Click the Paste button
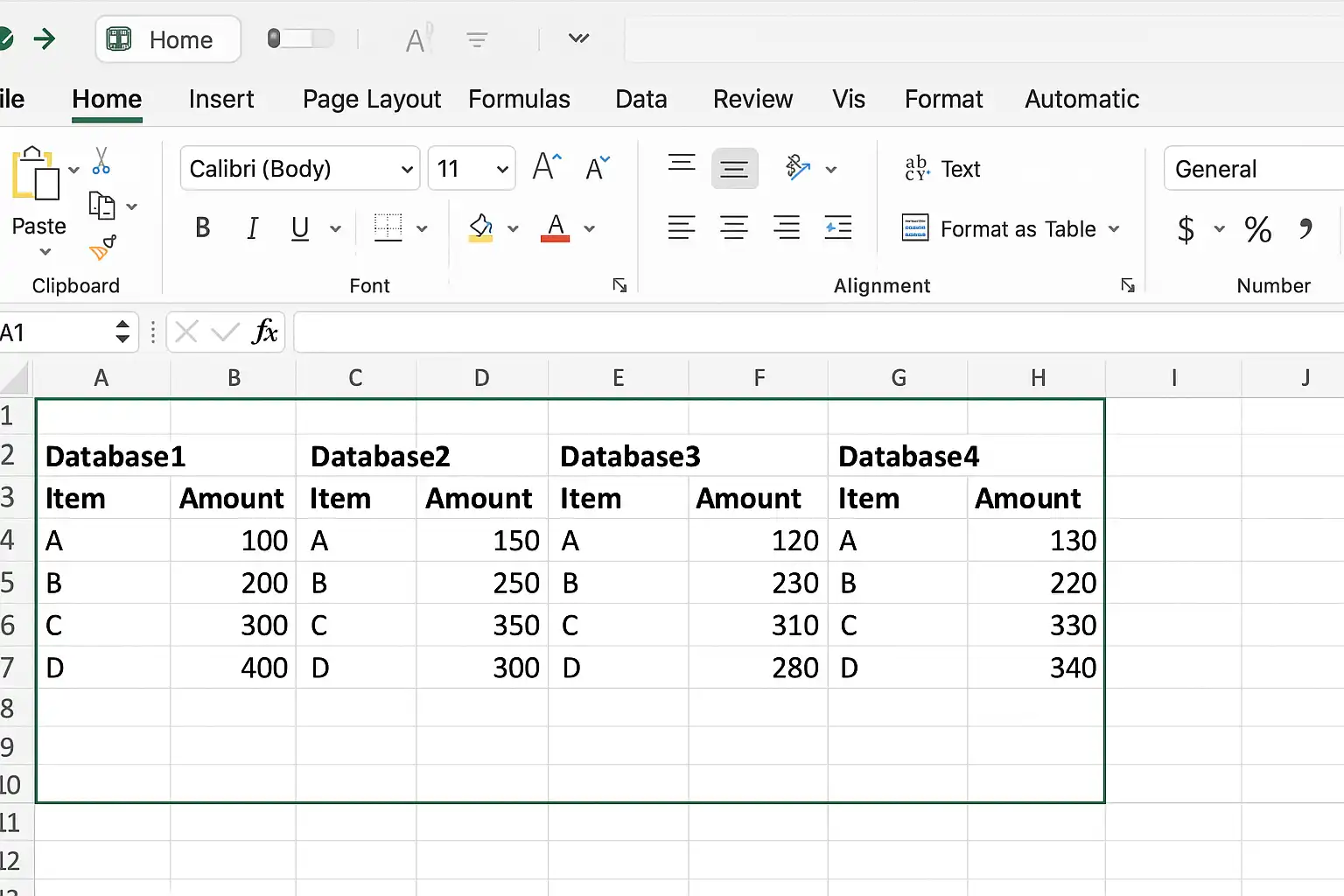Viewport: 1344px width, 896px height. coord(38,201)
